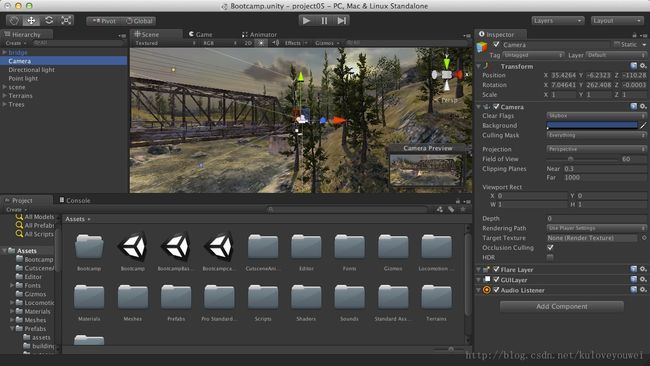Select the Rotate tool in toolbar
Screen dimensions: 650x366
click(x=49, y=20)
